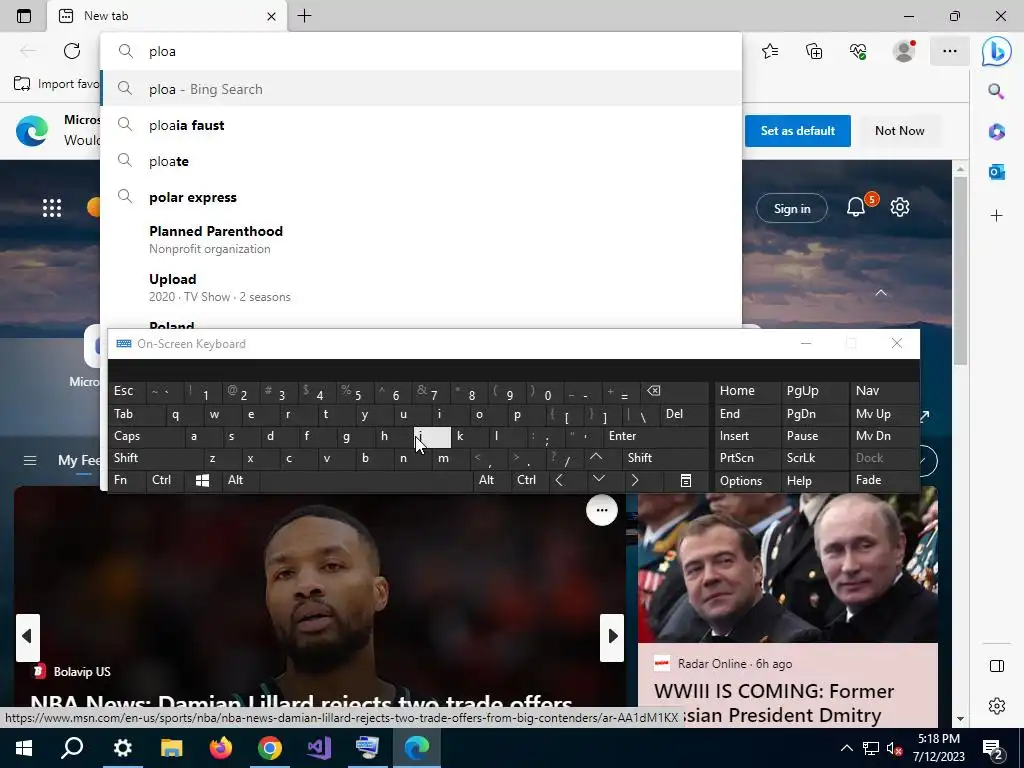1024x768 pixels.
Task: Open Visual Studio from the taskbar
Action: point(319,747)
